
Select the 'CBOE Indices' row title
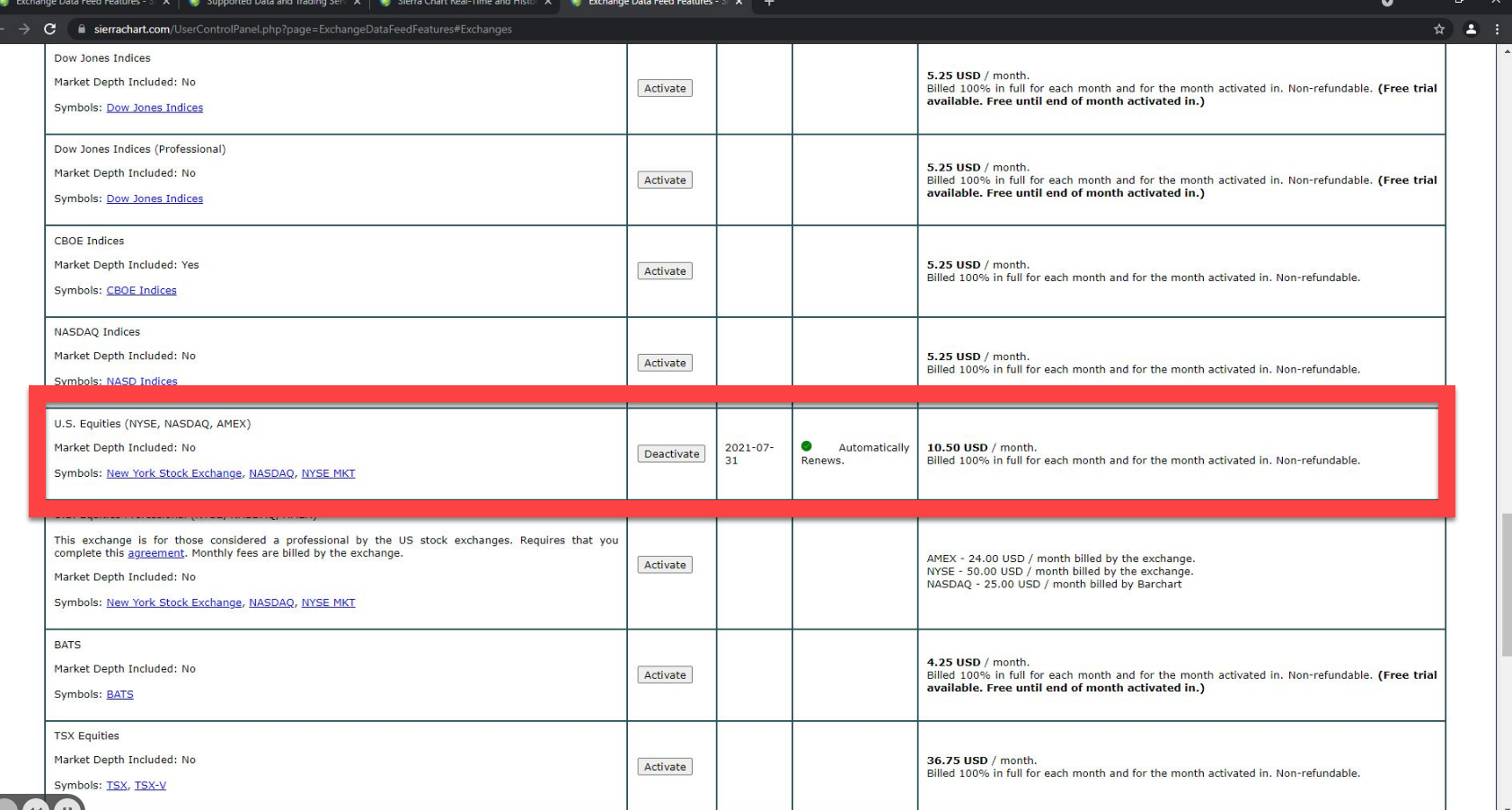[89, 241]
